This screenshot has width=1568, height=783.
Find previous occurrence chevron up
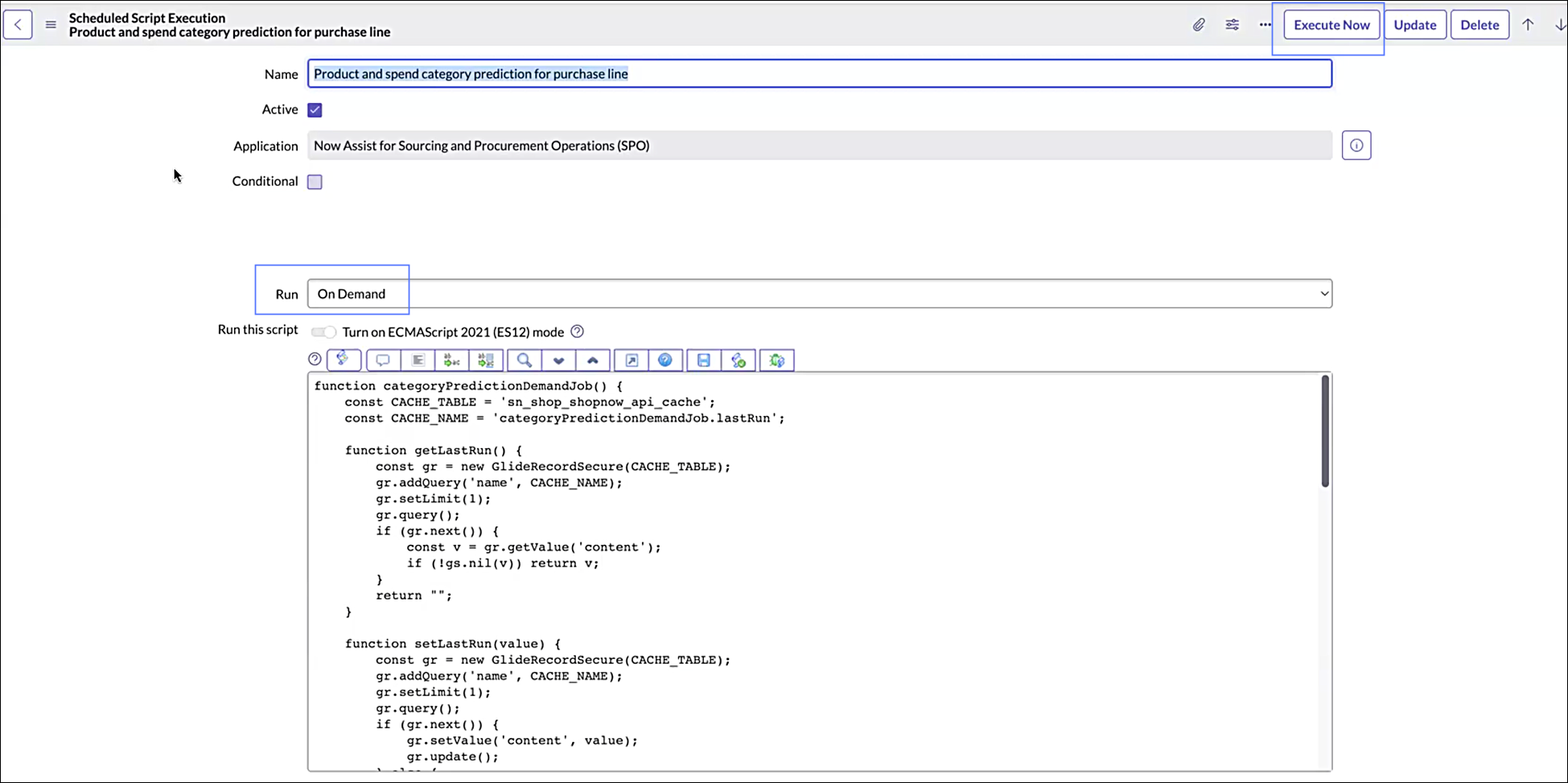[x=593, y=361]
